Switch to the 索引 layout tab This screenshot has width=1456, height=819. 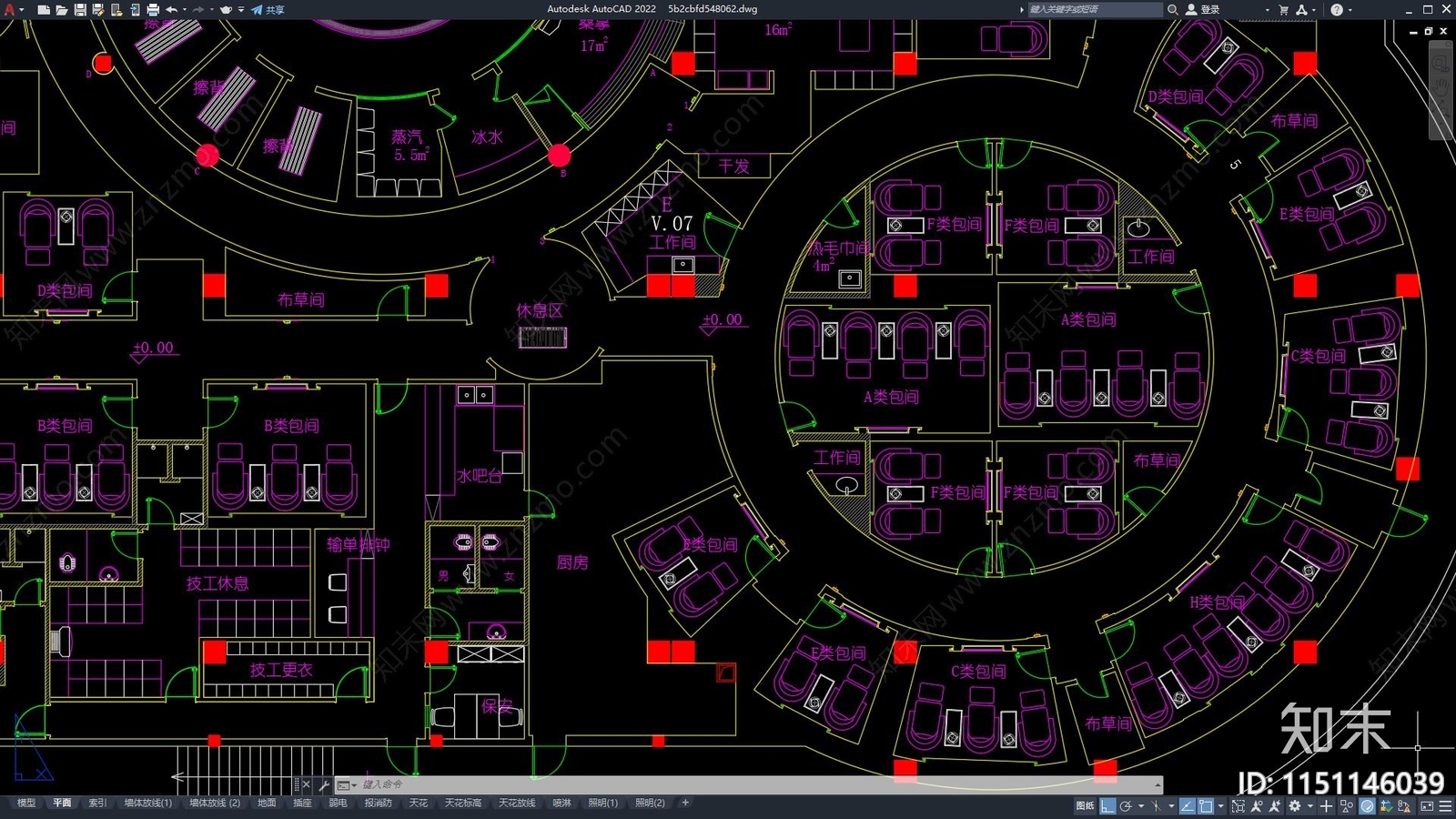tap(97, 803)
